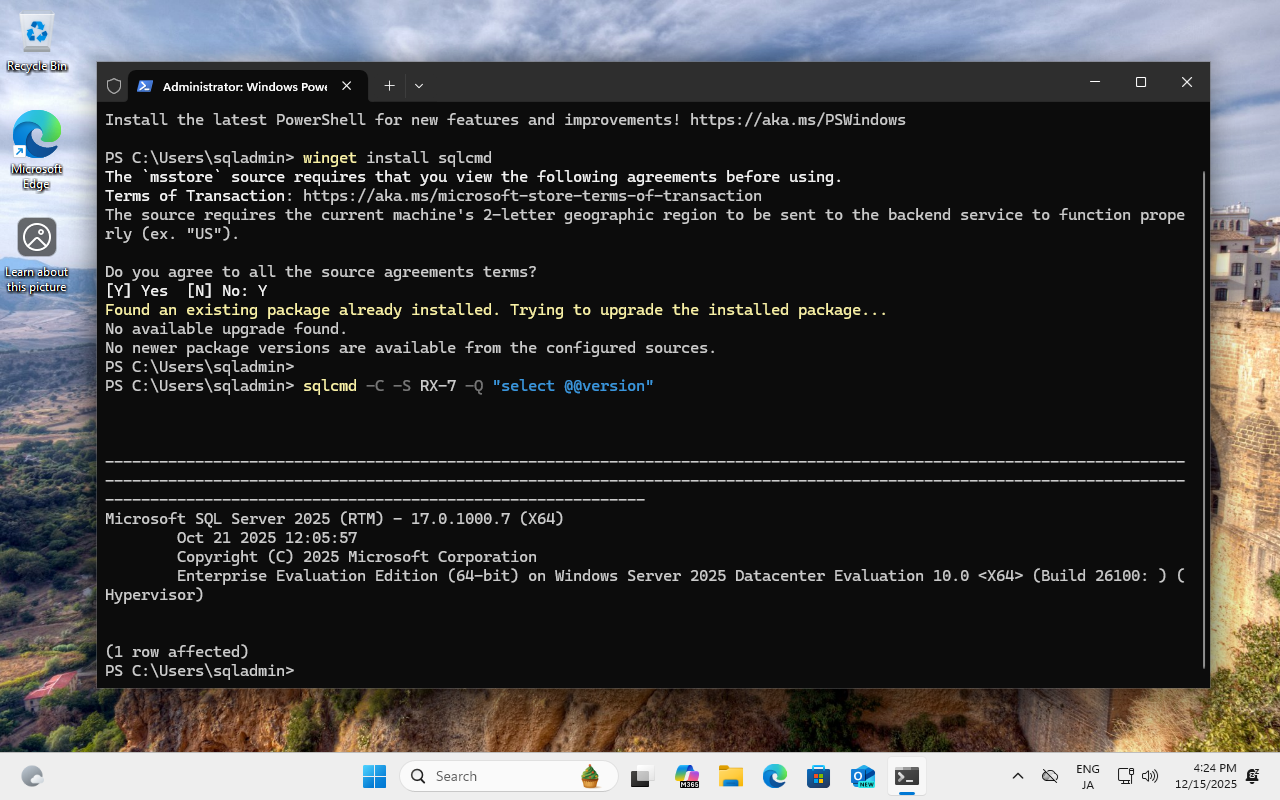The width and height of the screenshot is (1280, 800).
Task: Open the new Outlook app from the taskbar
Action: [x=862, y=776]
